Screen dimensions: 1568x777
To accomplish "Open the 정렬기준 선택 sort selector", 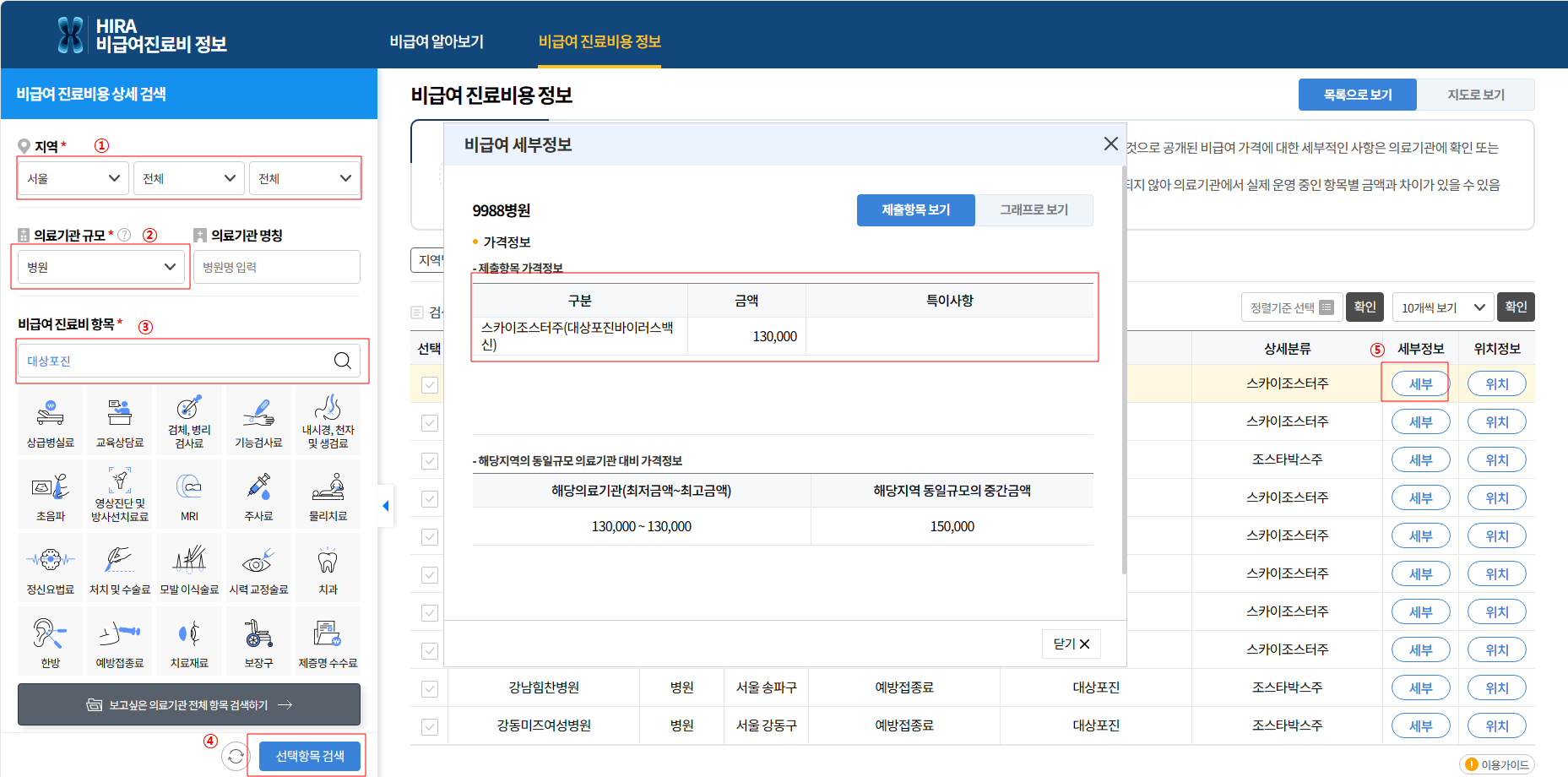I will click(x=1291, y=307).
